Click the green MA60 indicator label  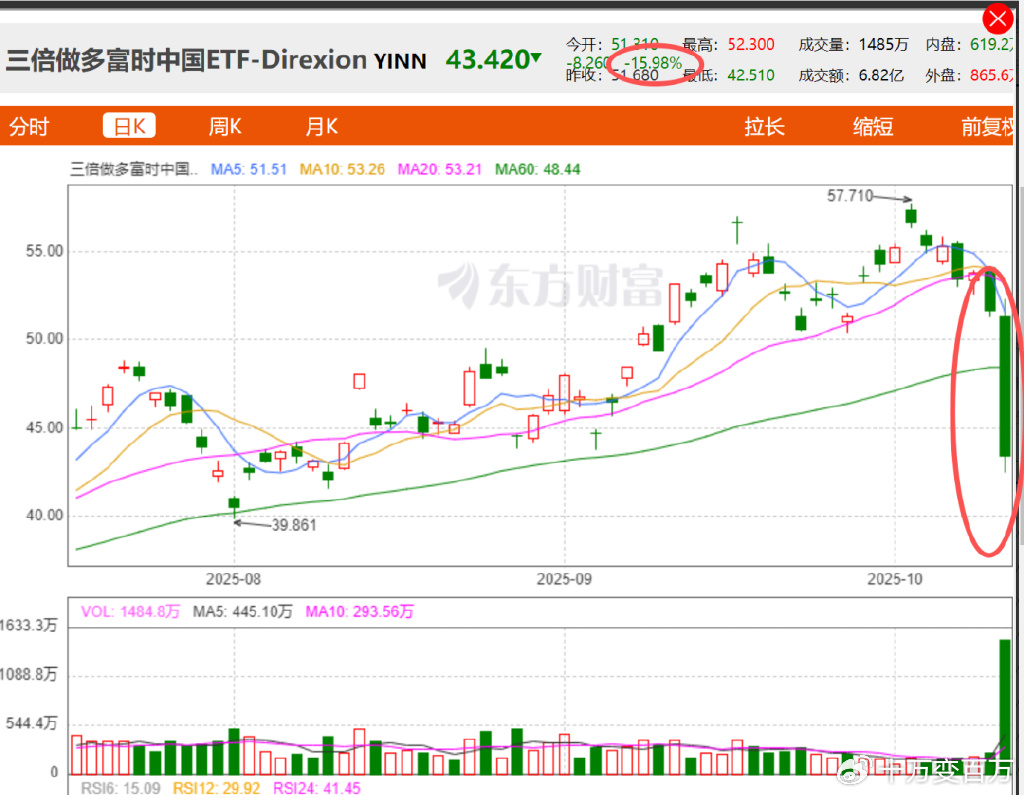click(x=537, y=170)
